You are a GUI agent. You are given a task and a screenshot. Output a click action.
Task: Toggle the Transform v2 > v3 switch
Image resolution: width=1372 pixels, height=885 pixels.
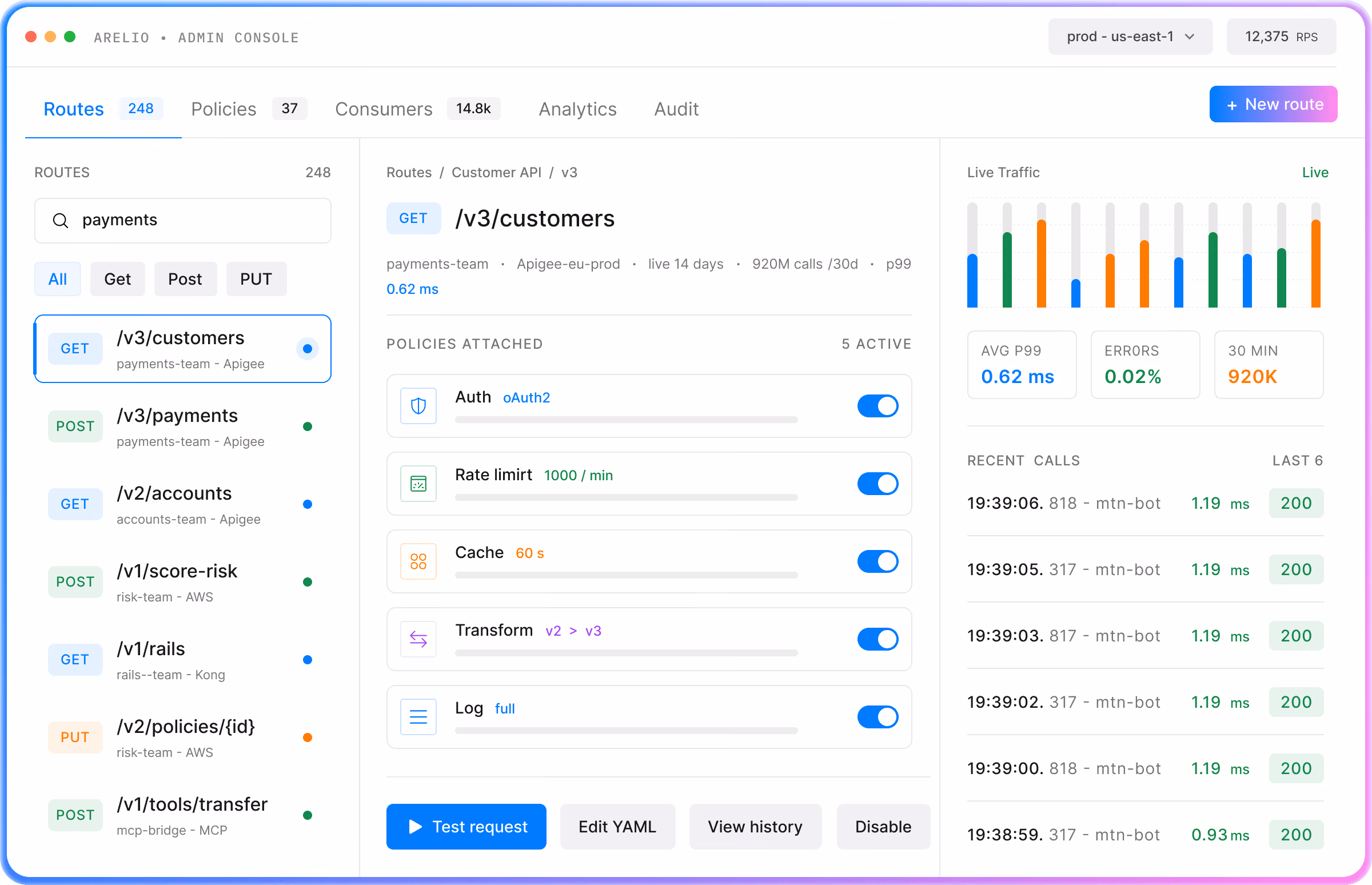(x=878, y=639)
